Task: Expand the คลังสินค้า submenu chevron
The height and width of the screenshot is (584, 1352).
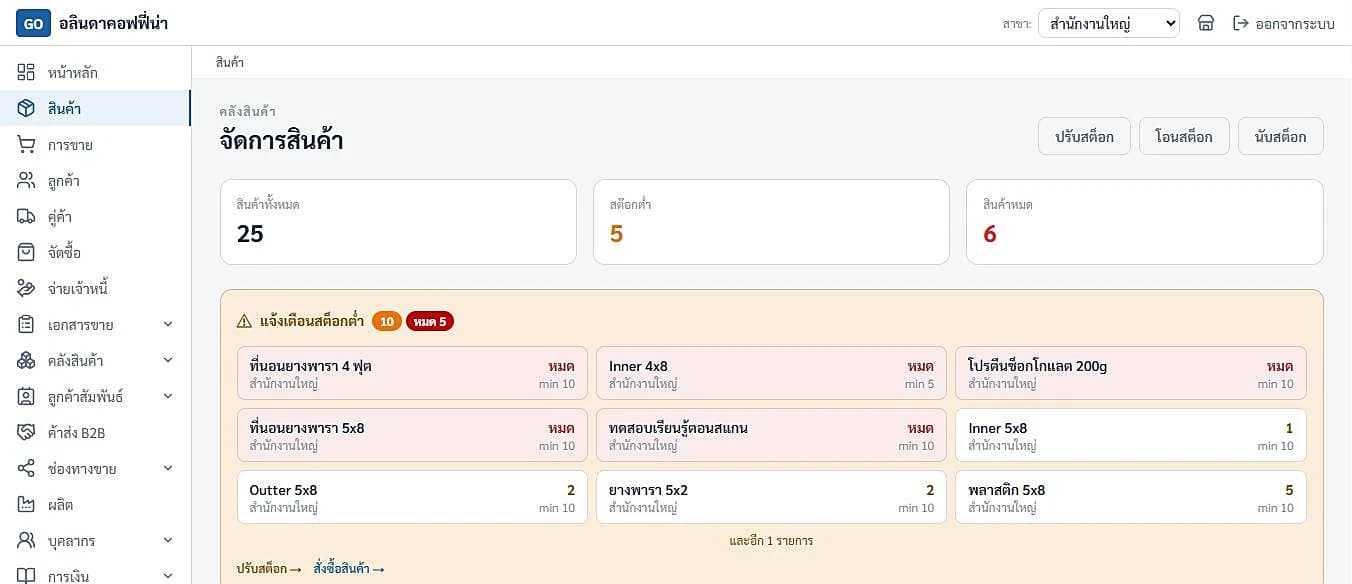Action: point(168,361)
